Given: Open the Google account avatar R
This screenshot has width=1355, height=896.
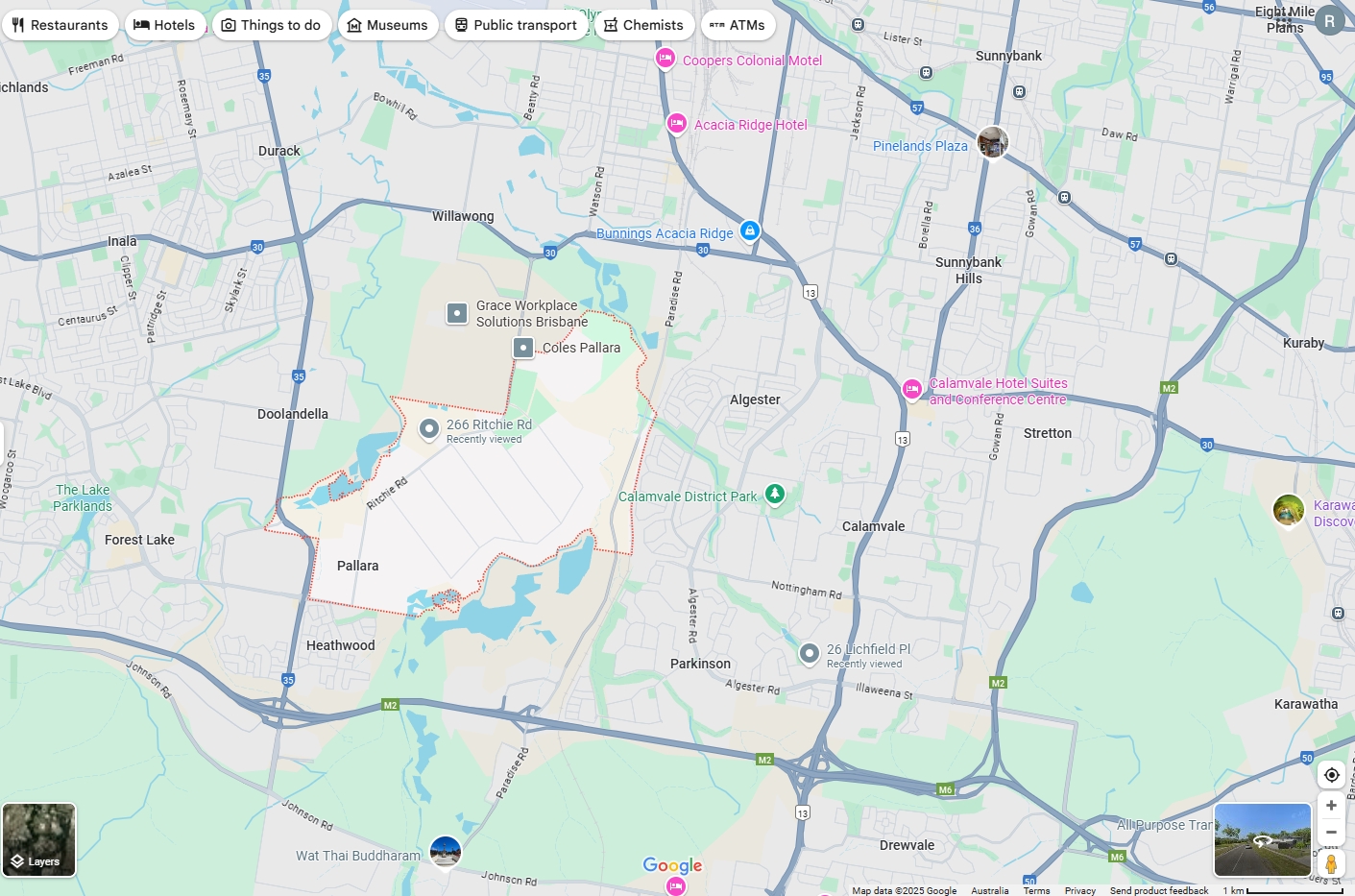Looking at the screenshot, I should [x=1329, y=20].
